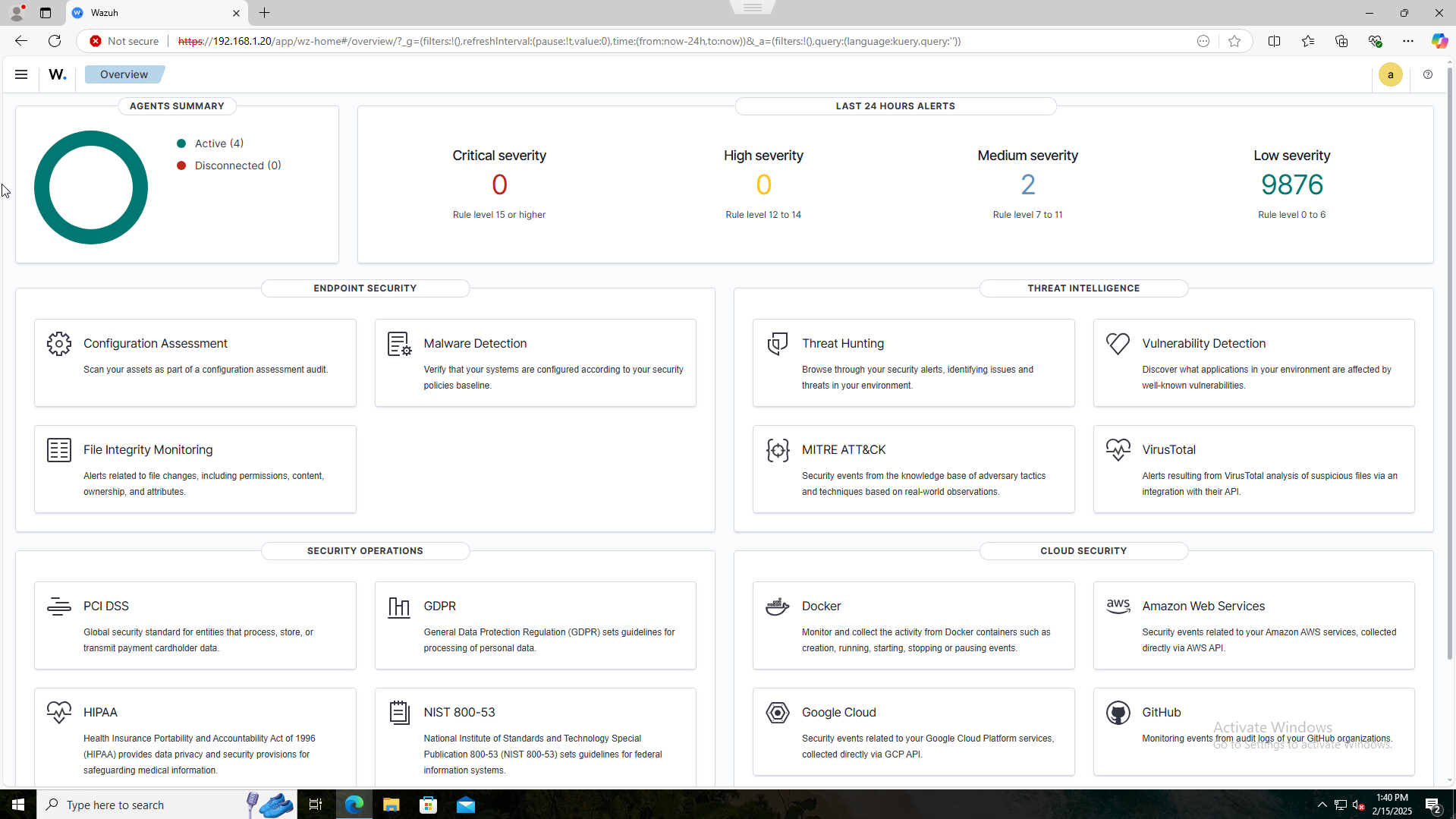Add this page to favorites with the star icon
1456x819 pixels.
click(1234, 41)
